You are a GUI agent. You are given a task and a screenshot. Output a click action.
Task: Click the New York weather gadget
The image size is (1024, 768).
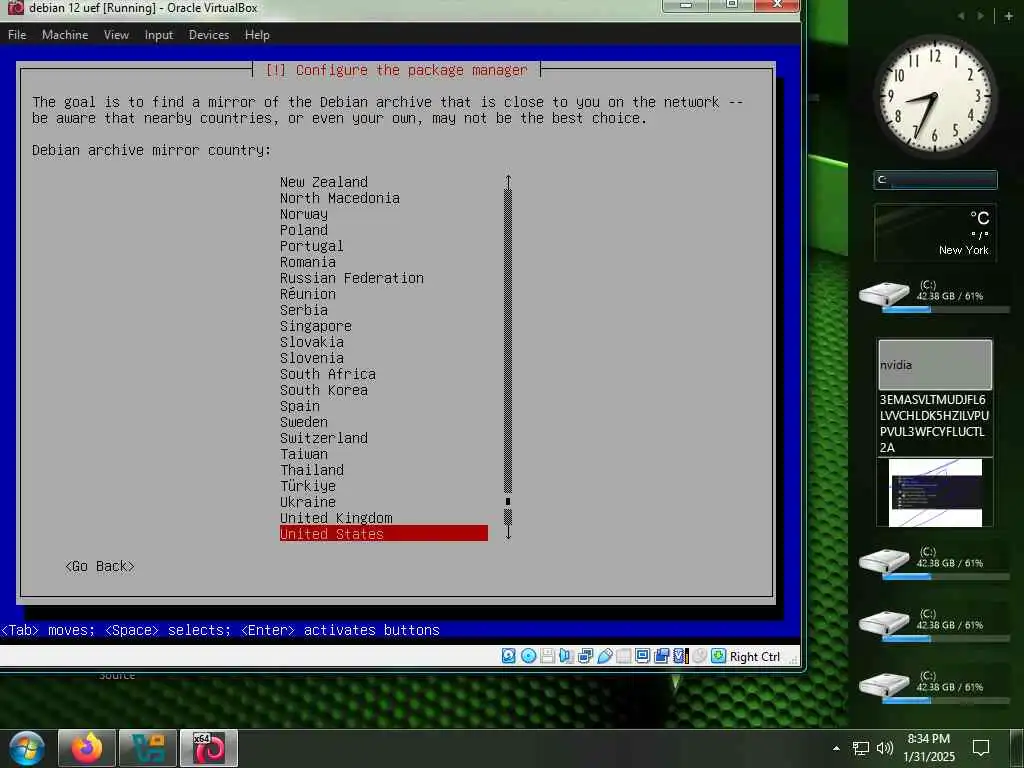(x=935, y=232)
